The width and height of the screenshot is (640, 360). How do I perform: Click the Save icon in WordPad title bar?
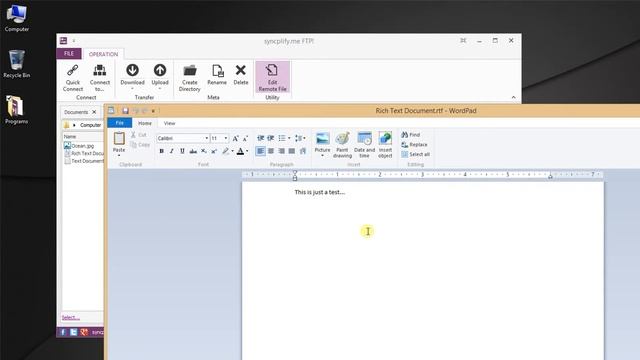125,111
